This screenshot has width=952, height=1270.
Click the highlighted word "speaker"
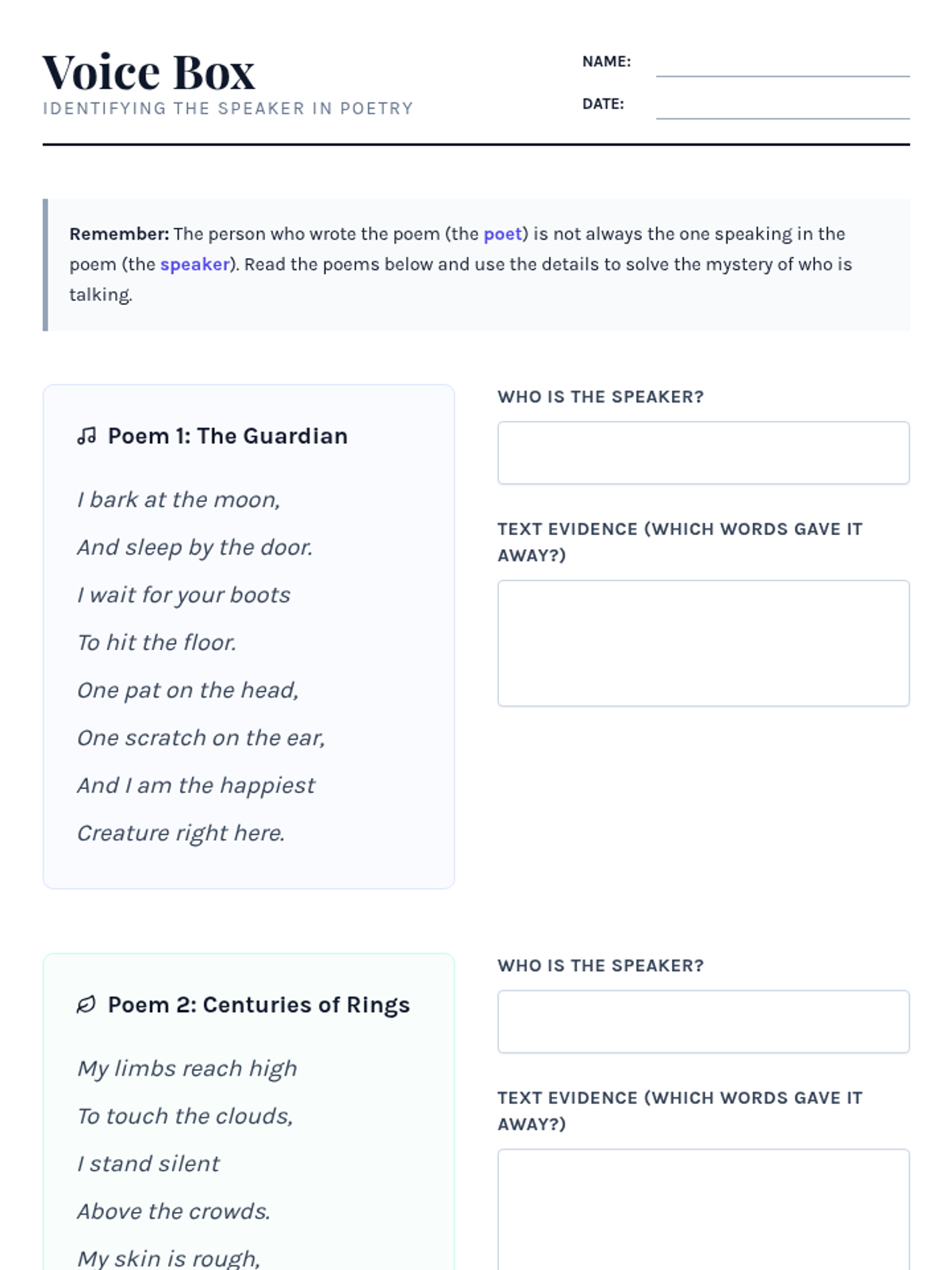pyautogui.click(x=195, y=264)
